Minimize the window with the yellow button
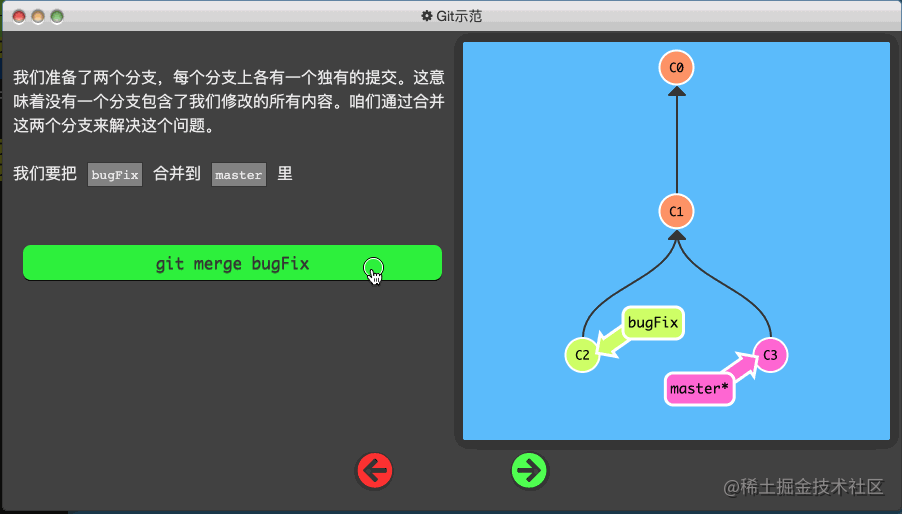Image resolution: width=902 pixels, height=514 pixels. click(38, 17)
